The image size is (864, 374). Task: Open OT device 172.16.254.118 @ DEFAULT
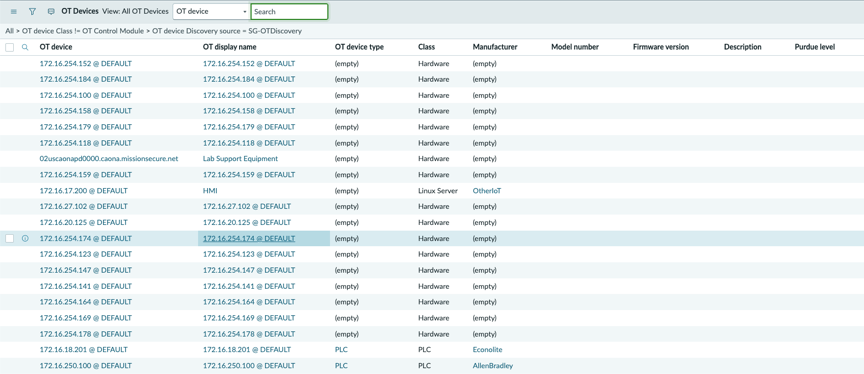(x=85, y=143)
